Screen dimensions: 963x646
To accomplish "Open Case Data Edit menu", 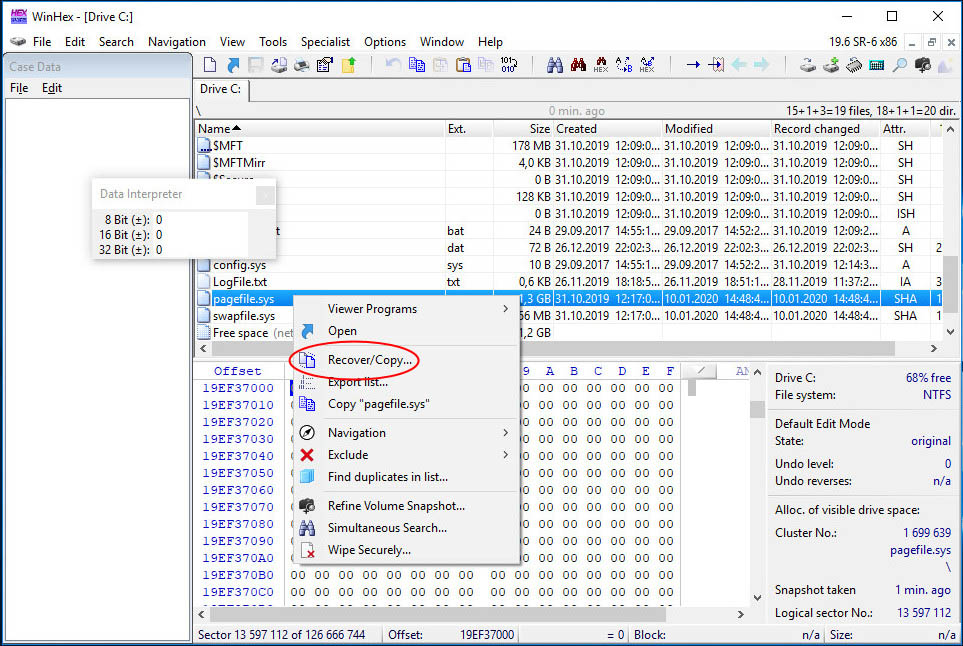I will [x=52, y=88].
